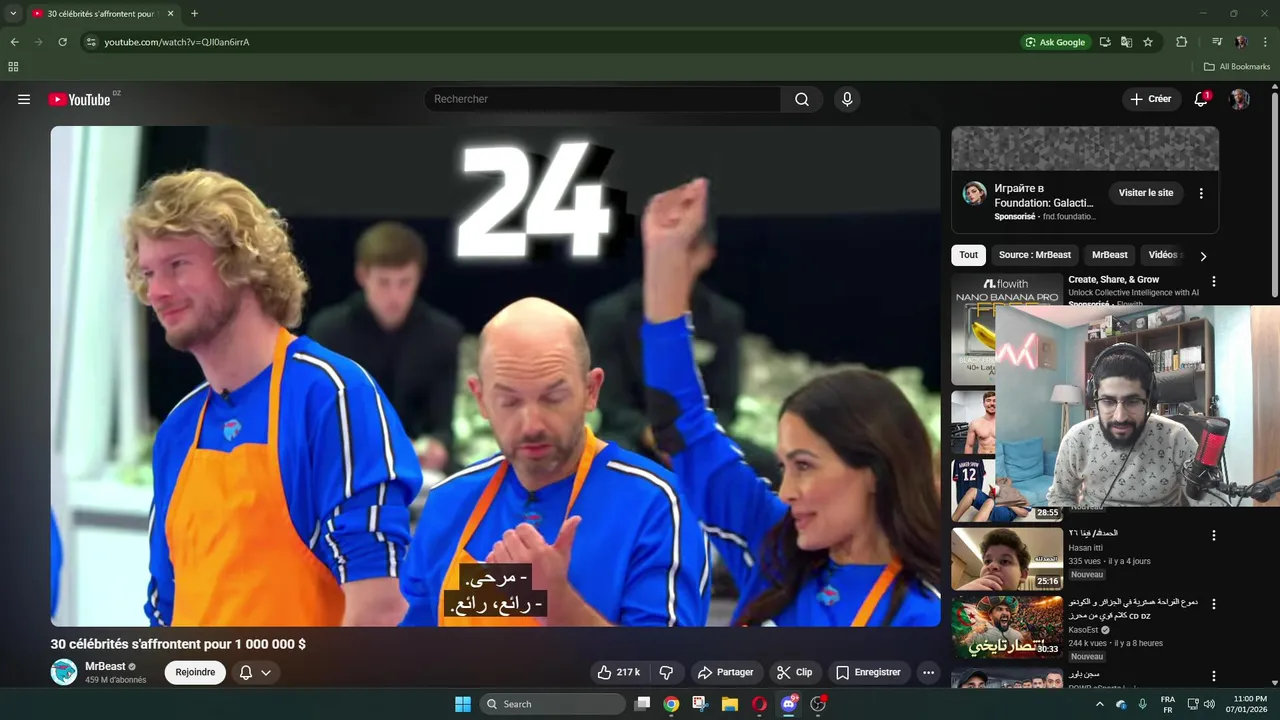Open OBS Studio from the taskbar

[818, 704]
